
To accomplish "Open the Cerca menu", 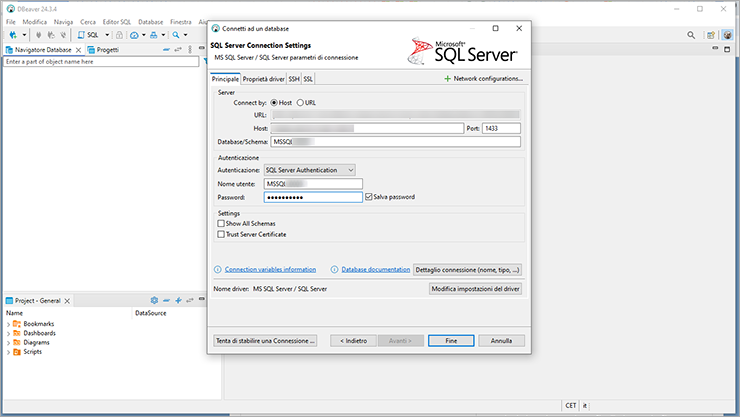I will click(x=88, y=22).
